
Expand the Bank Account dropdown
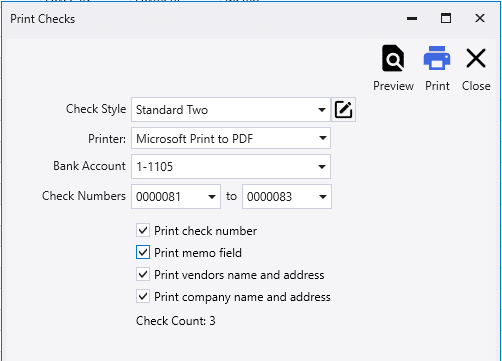322,166
